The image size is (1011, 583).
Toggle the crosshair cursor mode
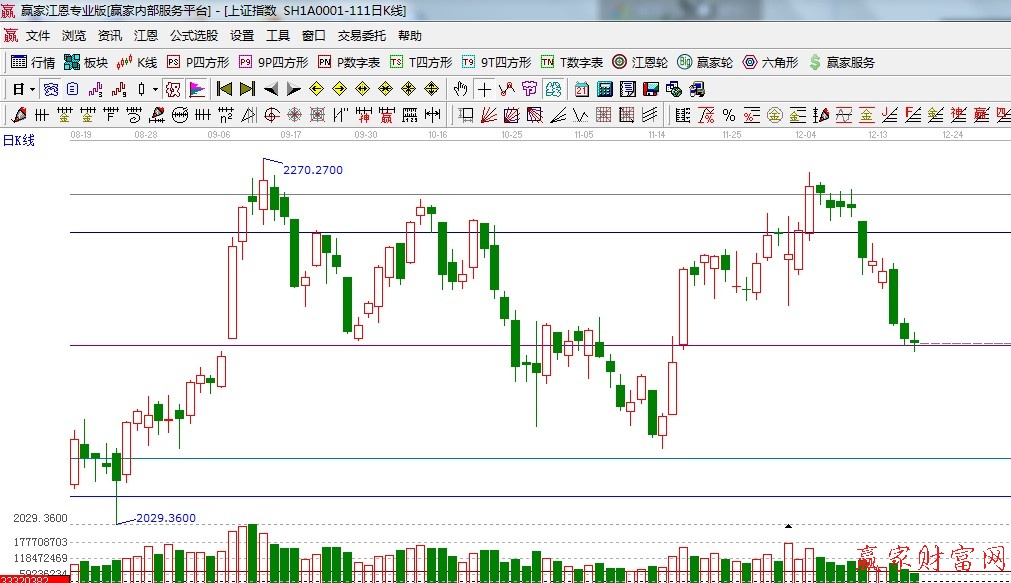tap(484, 89)
